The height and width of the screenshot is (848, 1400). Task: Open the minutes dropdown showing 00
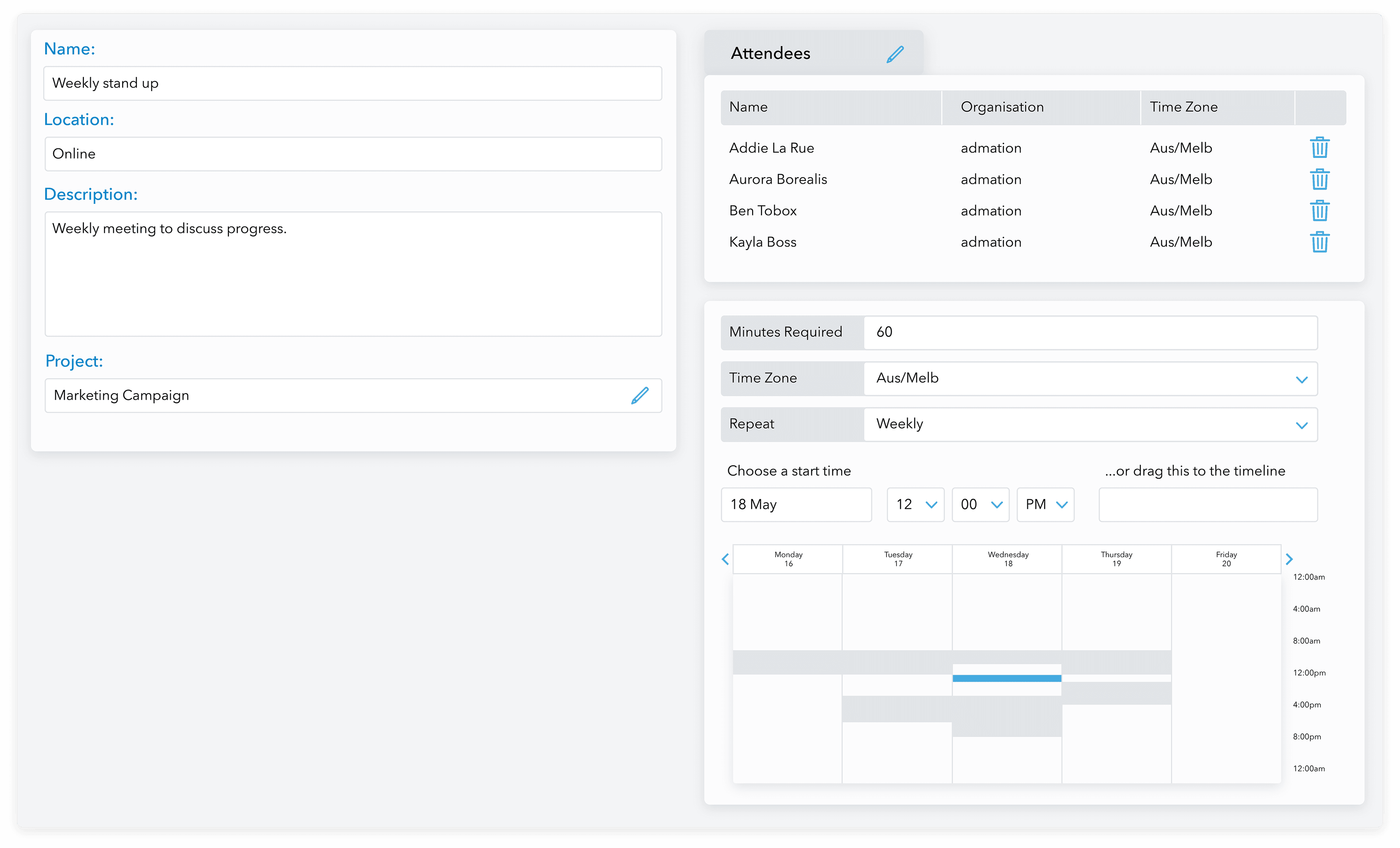point(980,505)
